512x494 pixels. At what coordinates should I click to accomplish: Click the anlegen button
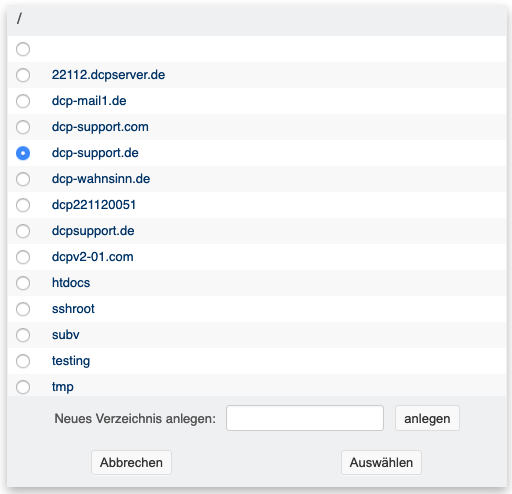click(427, 418)
